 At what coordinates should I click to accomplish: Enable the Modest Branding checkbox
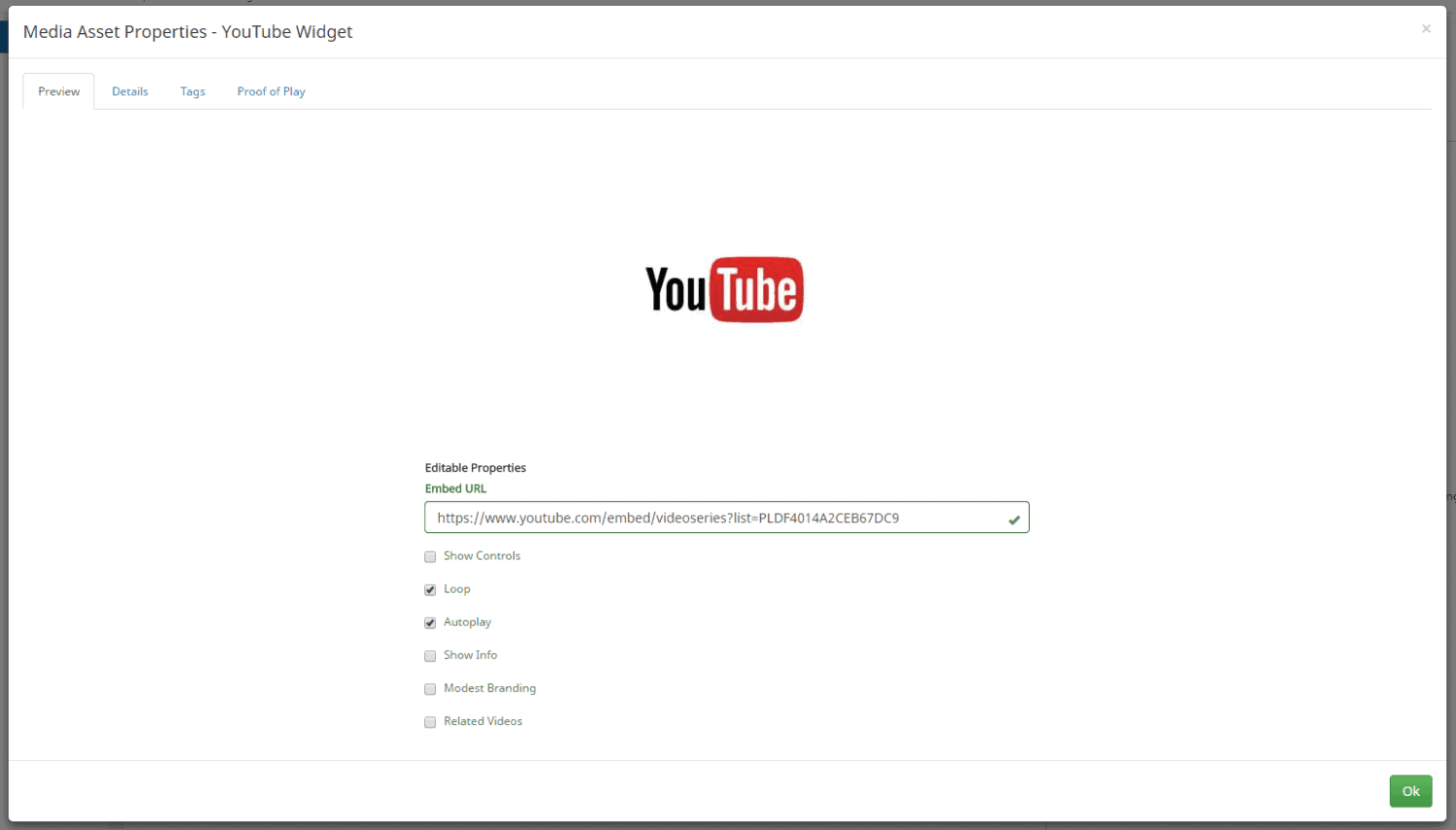tap(430, 688)
